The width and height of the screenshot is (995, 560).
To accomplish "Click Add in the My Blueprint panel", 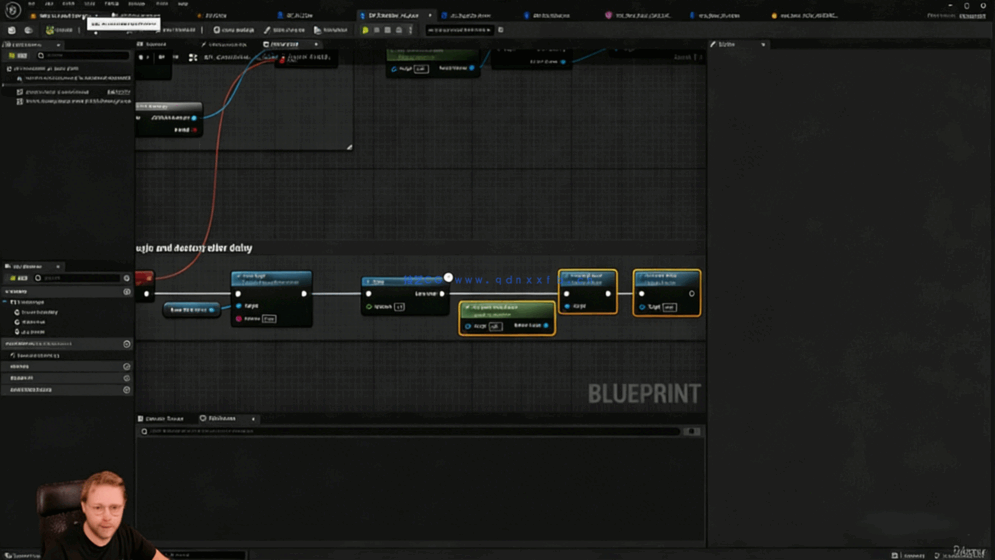I will click(x=18, y=278).
